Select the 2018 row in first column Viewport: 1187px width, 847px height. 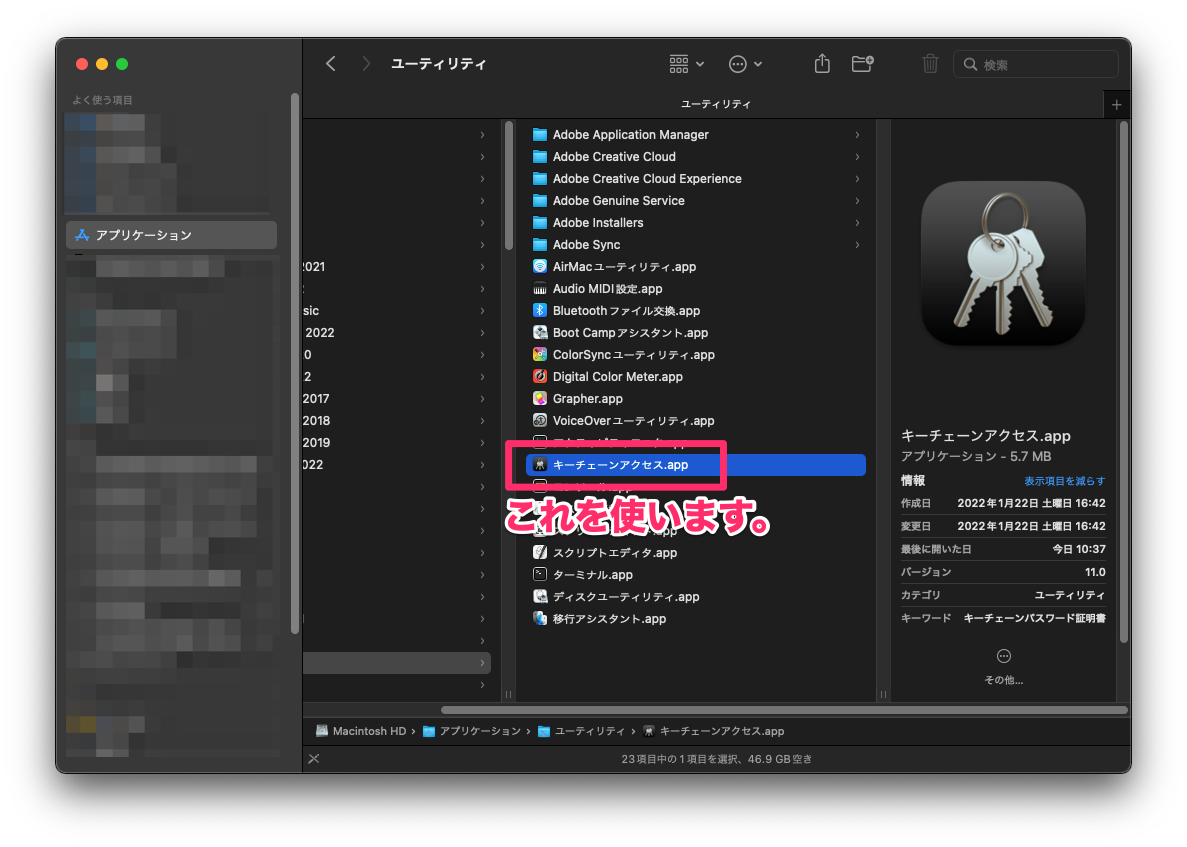click(397, 420)
